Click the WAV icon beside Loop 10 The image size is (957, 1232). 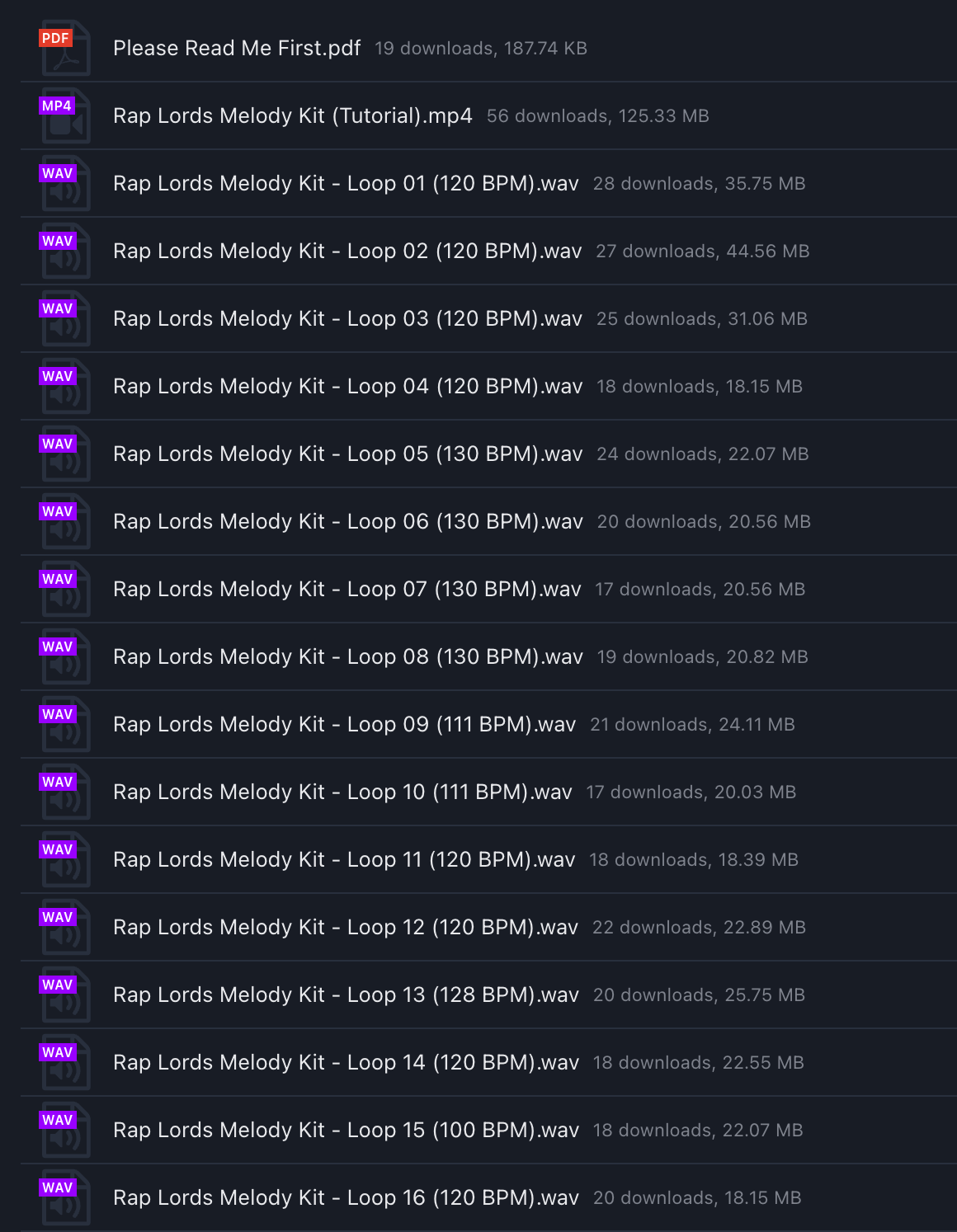point(64,792)
